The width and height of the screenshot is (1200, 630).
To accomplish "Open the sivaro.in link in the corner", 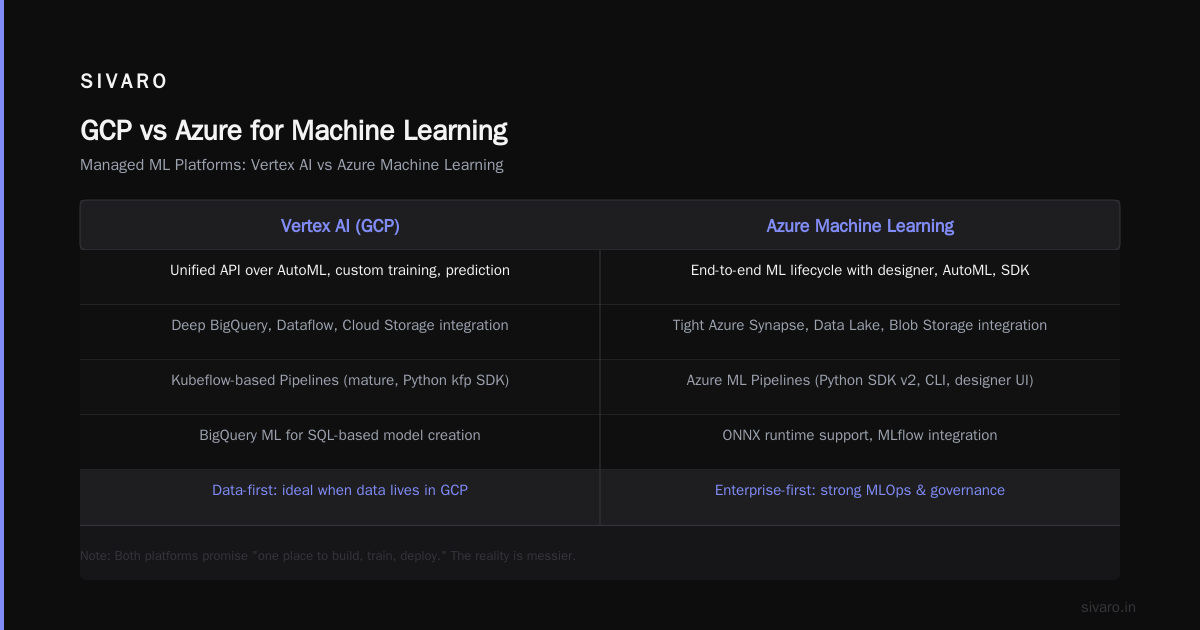I will [1108, 607].
